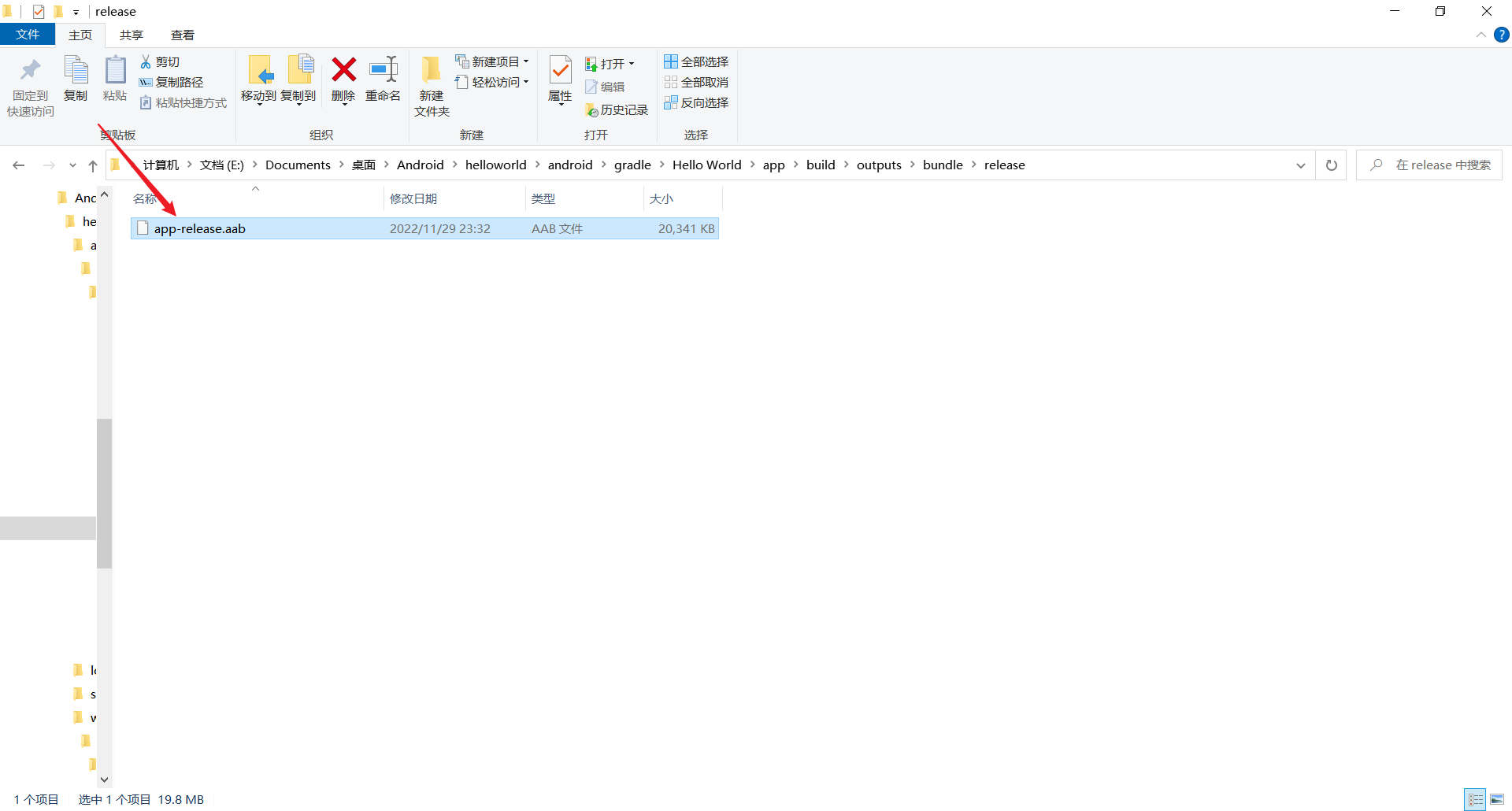Deselect everything using 全部取消
The width and height of the screenshot is (1512, 811).
(696, 82)
